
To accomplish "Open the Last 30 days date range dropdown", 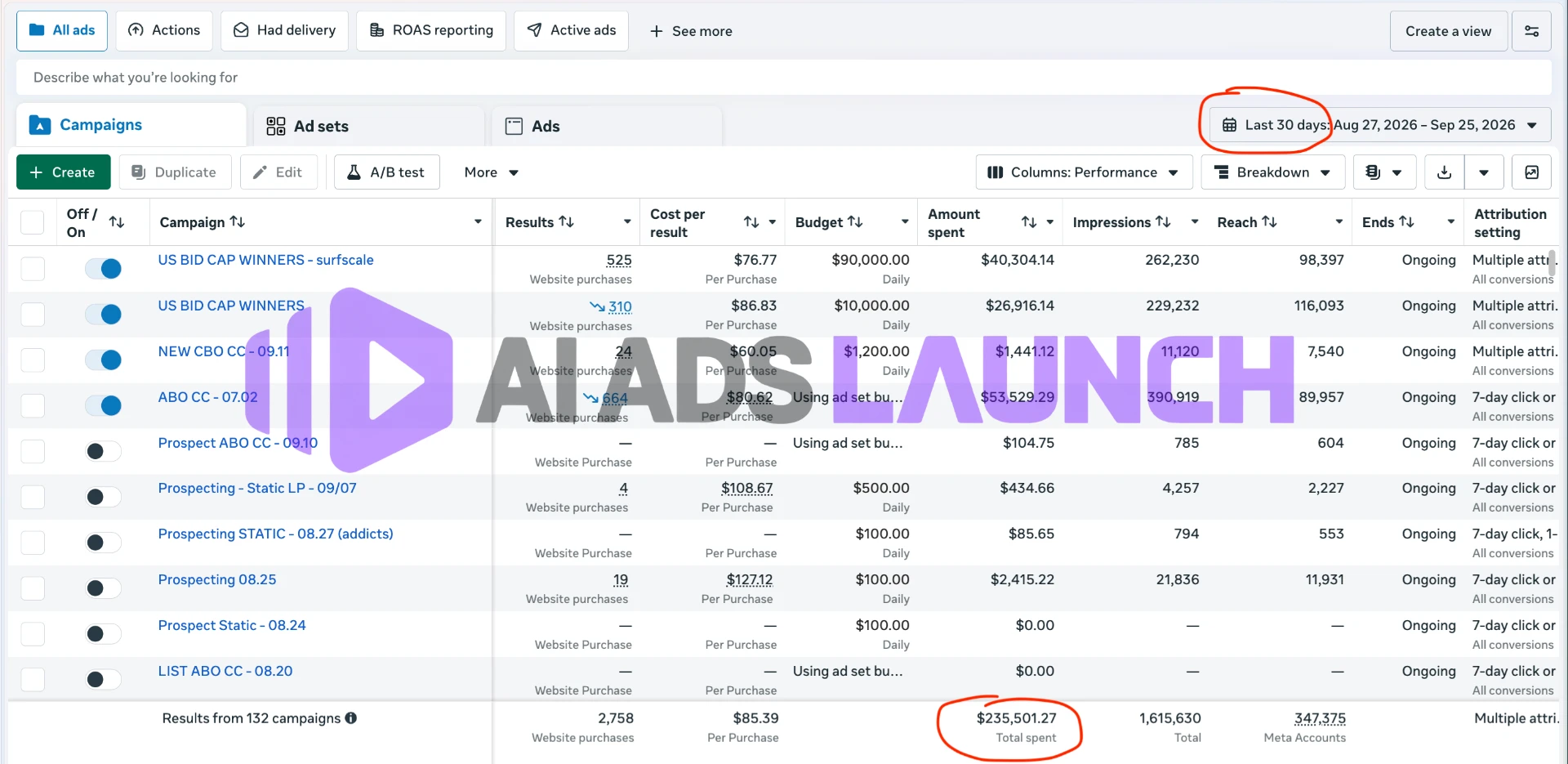I will coord(1380,125).
